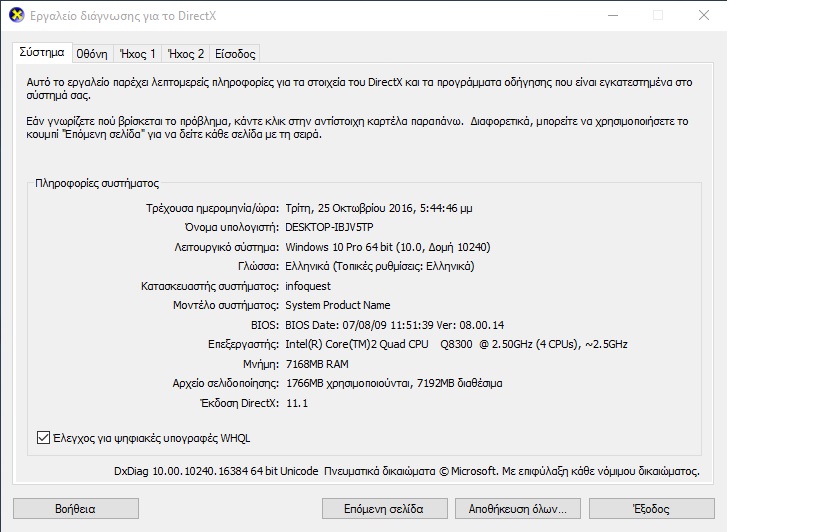816x532 pixels.
Task: Click the Επόμενη σελίδα button
Action: pos(384,508)
